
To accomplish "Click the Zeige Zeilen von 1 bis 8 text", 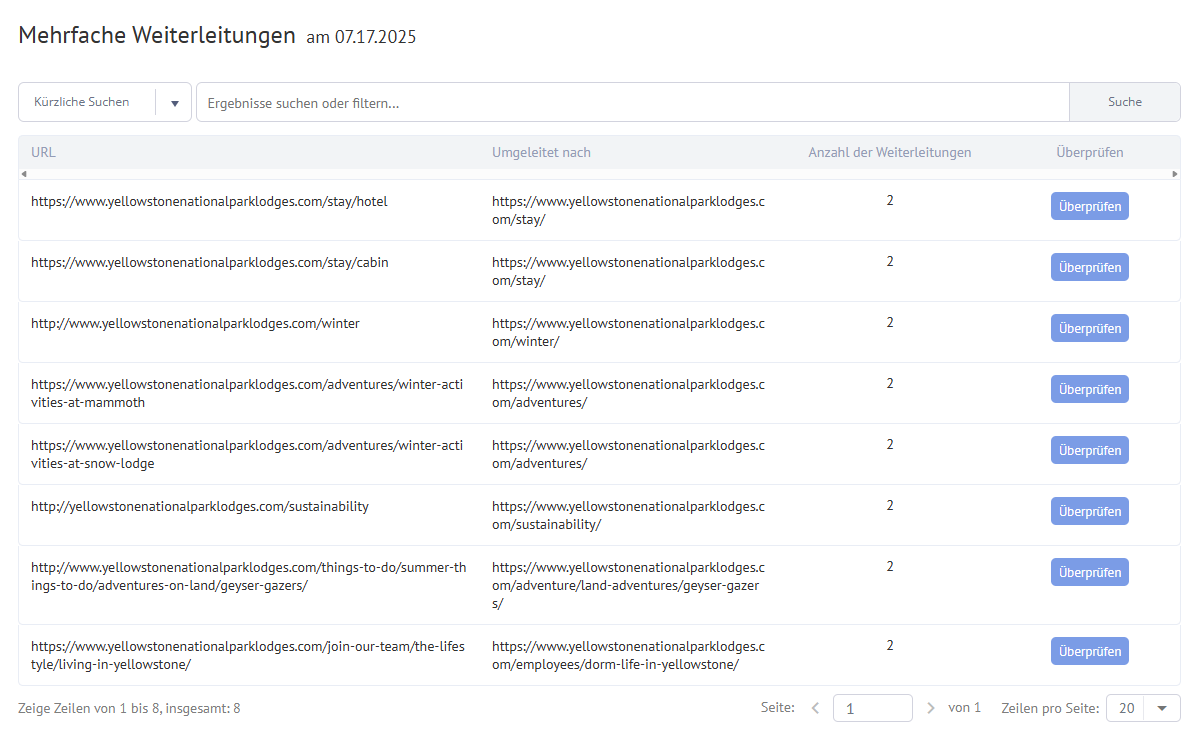I will coord(129,708).
